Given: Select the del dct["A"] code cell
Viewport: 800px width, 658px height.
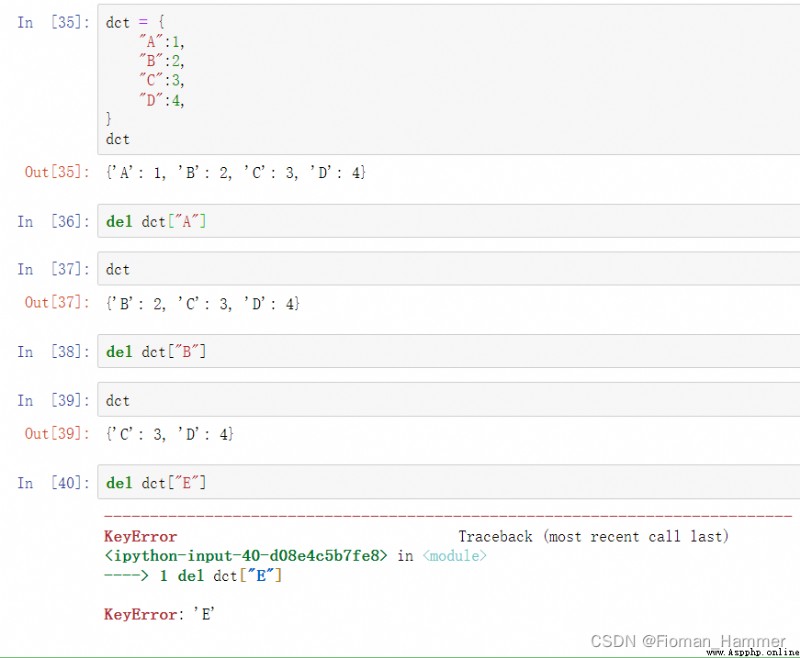Looking at the screenshot, I should click(x=448, y=221).
